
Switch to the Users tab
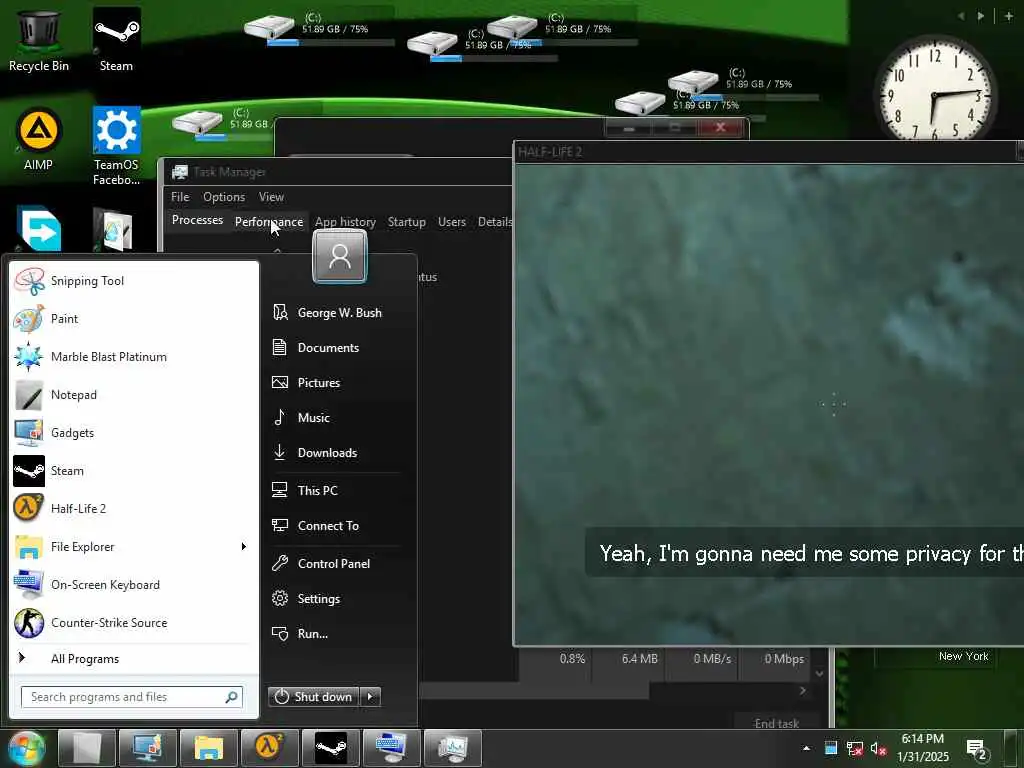pos(452,222)
